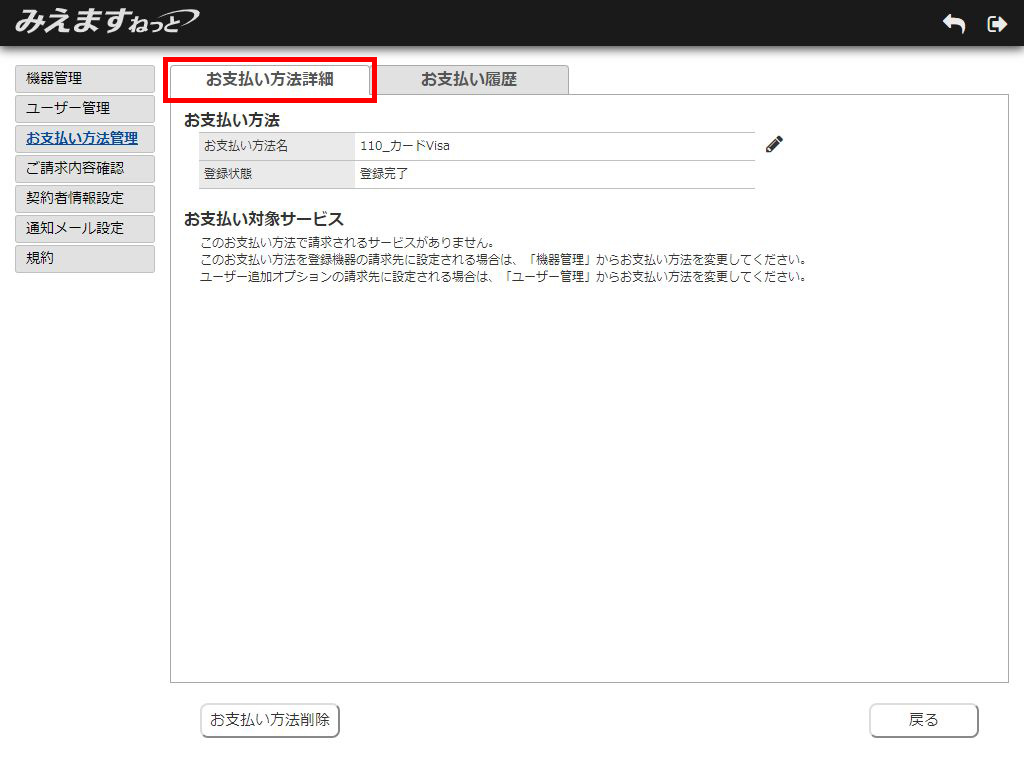Open 通知メール設定 settings page
Image resolution: width=1024 pixels, height=768 pixels.
click(85, 228)
